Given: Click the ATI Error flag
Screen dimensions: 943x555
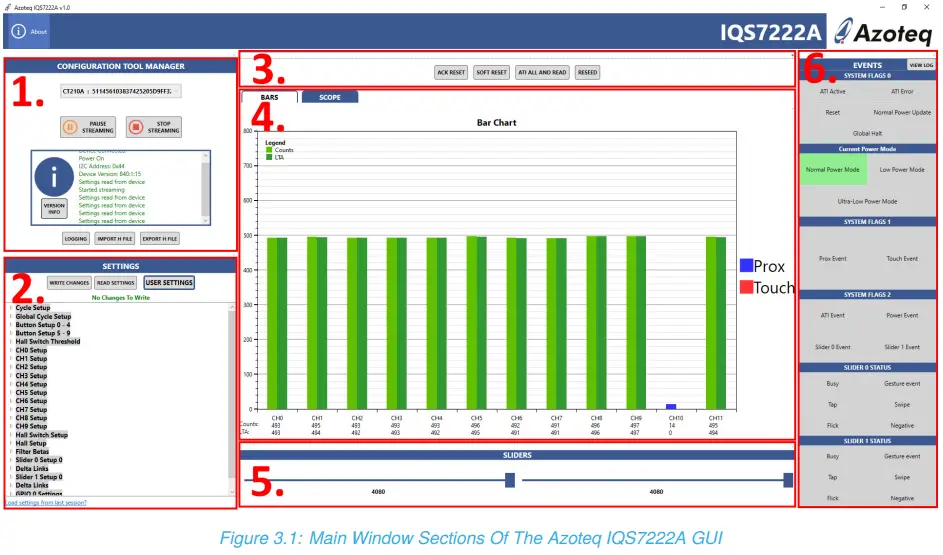Looking at the screenshot, I should [902, 91].
